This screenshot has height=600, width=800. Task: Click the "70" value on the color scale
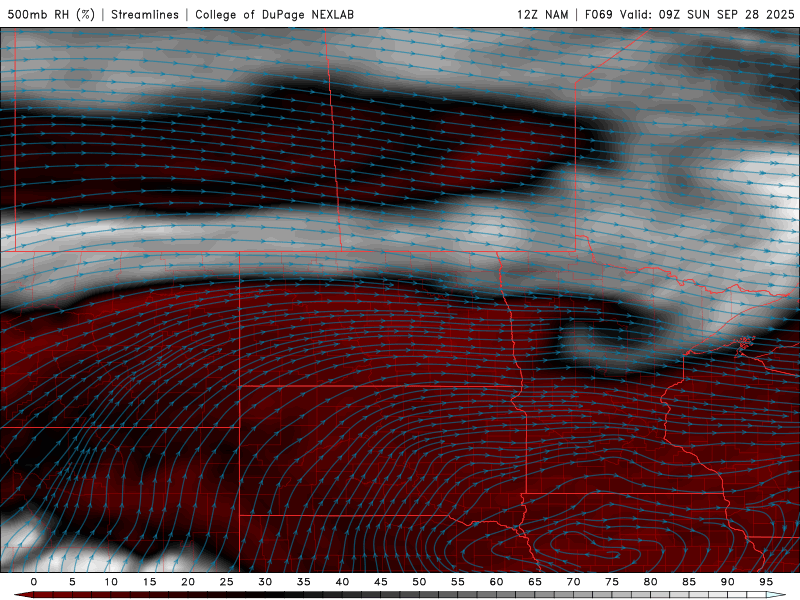[573, 582]
